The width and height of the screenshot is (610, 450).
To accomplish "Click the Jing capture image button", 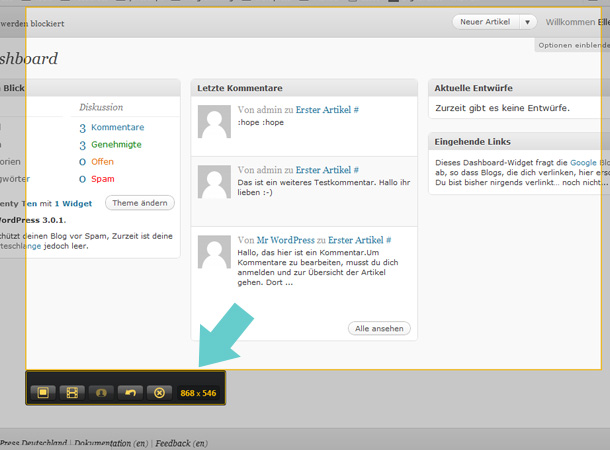I will (x=43, y=393).
